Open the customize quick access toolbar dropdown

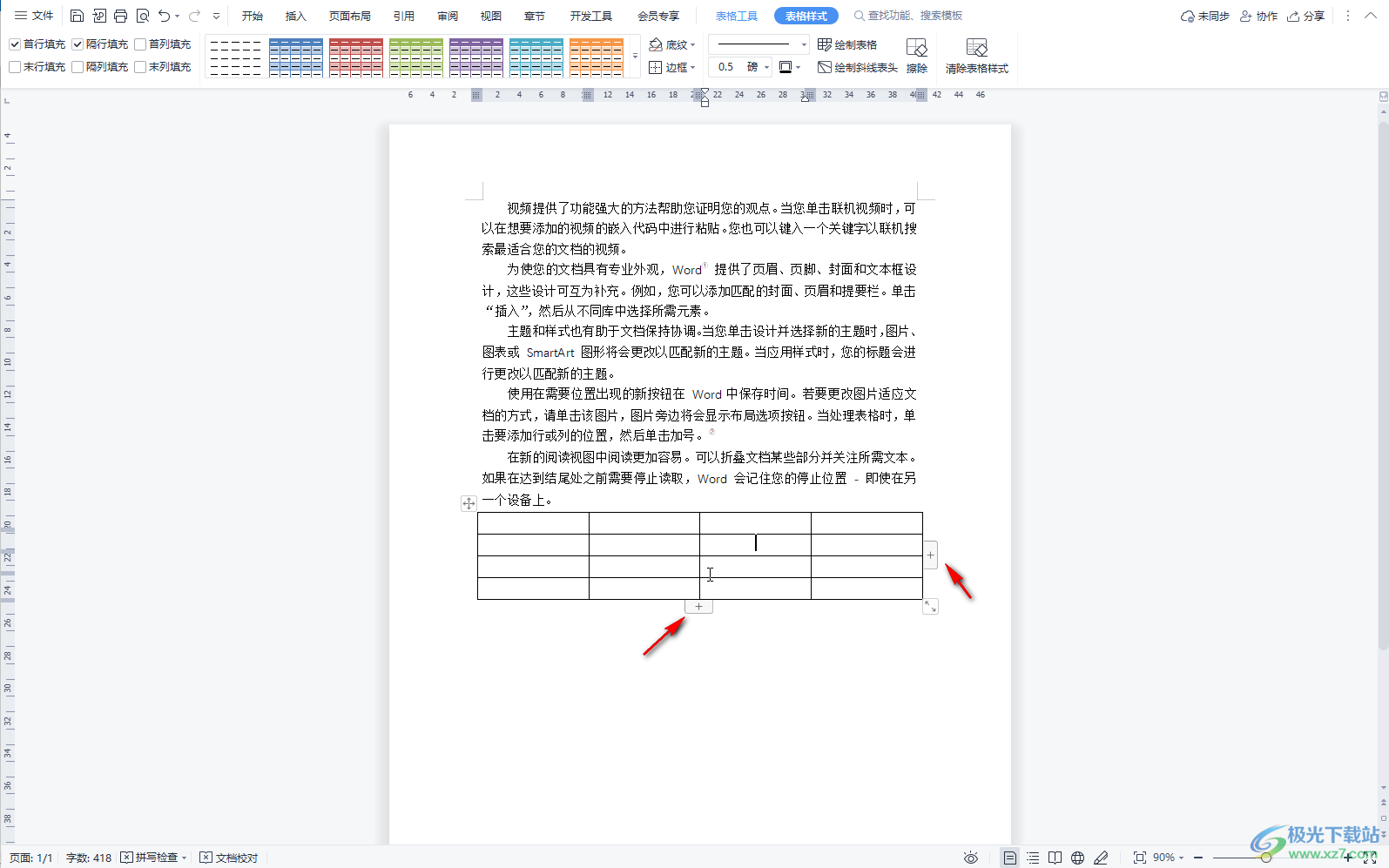216,16
